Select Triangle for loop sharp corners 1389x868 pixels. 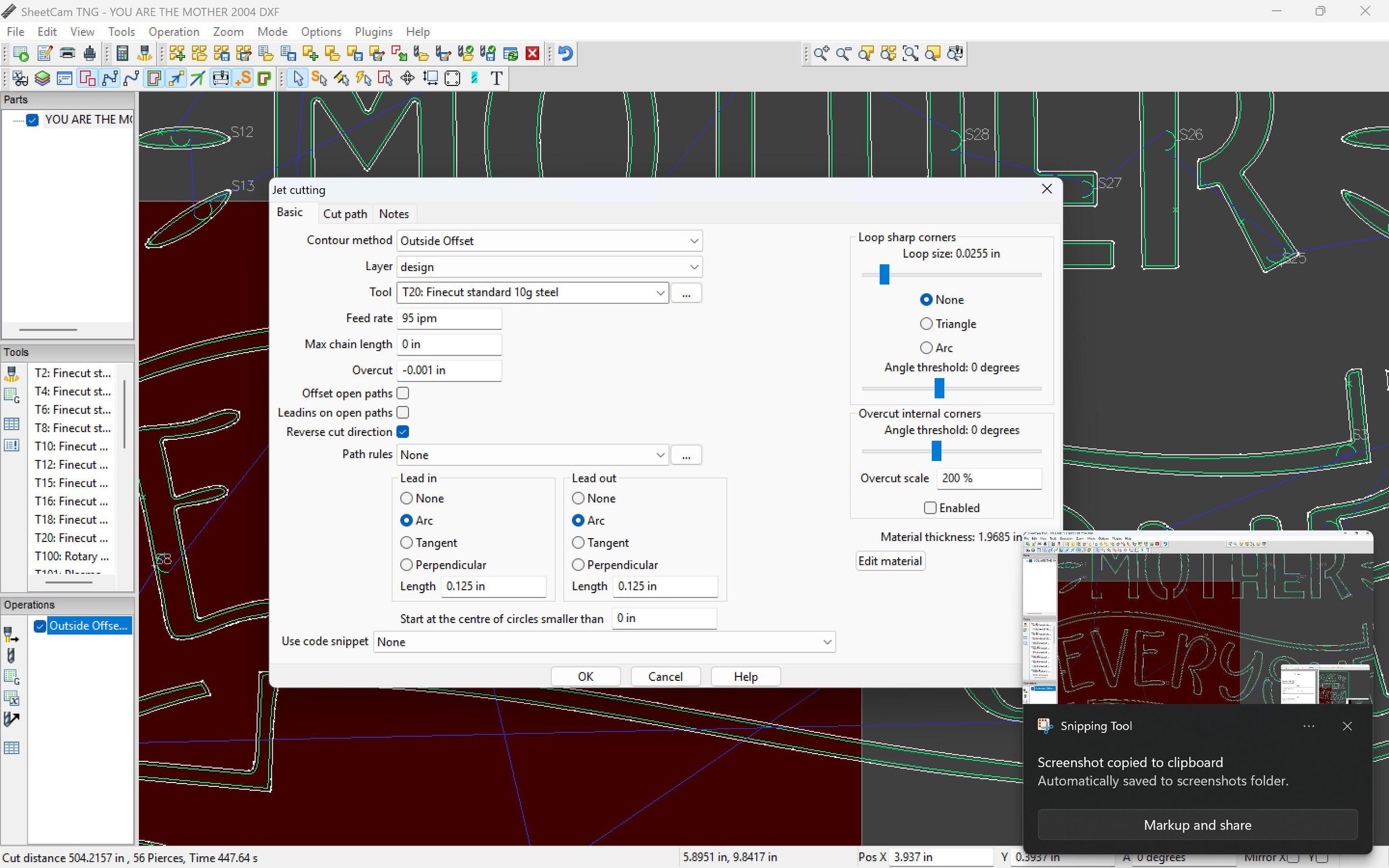pyautogui.click(x=926, y=324)
